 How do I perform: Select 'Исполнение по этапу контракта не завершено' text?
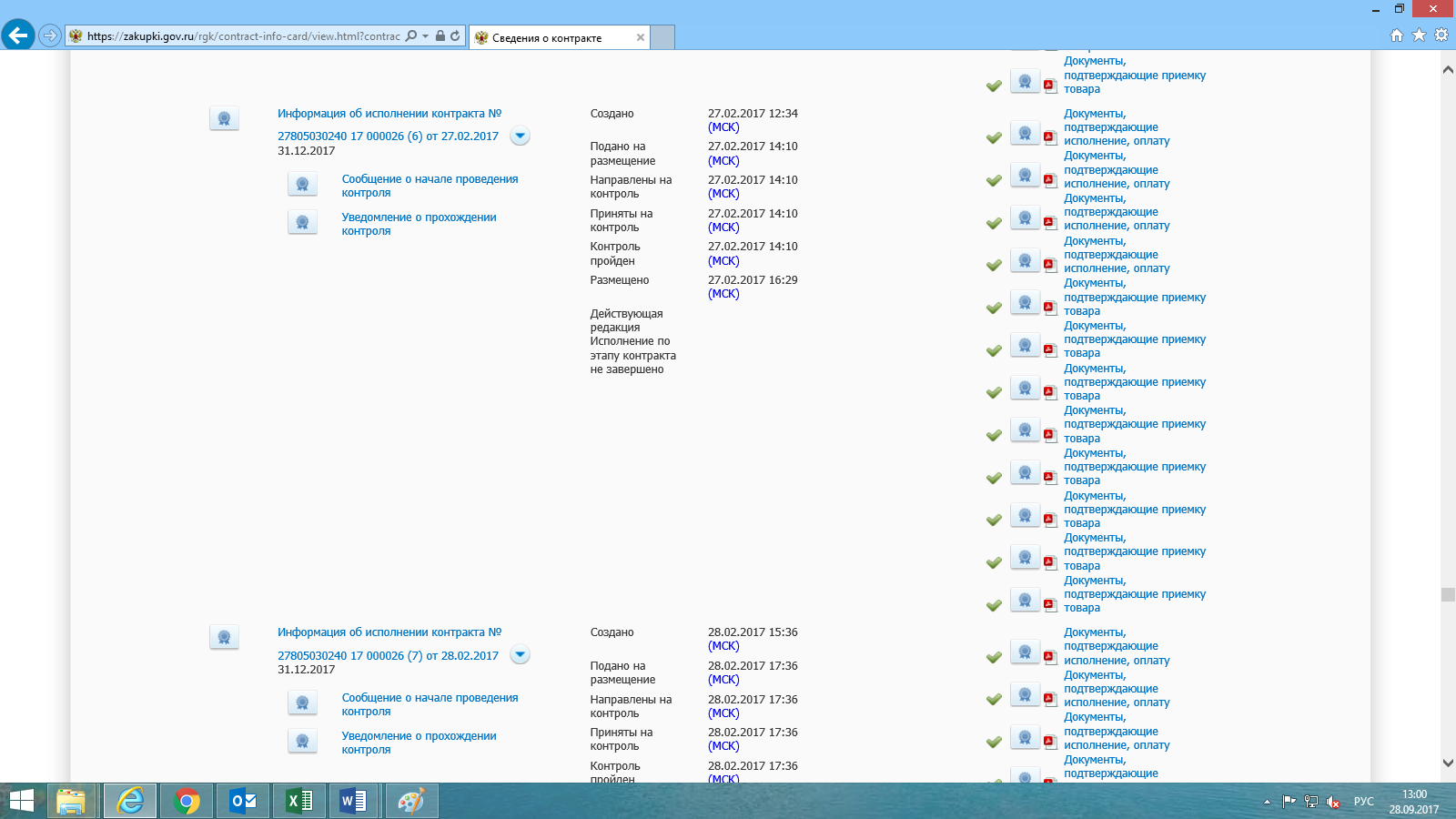632,355
